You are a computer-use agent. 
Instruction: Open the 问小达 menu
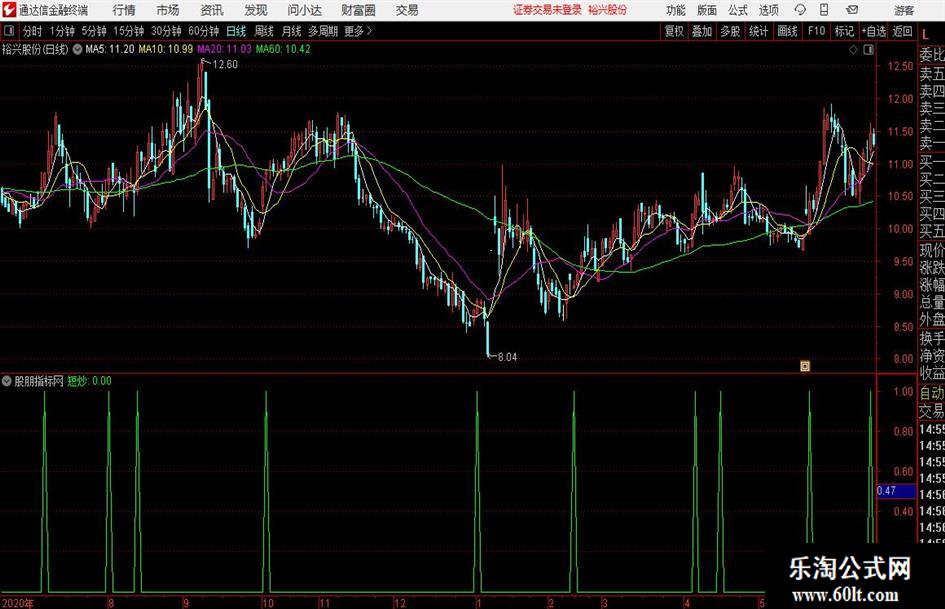(304, 10)
